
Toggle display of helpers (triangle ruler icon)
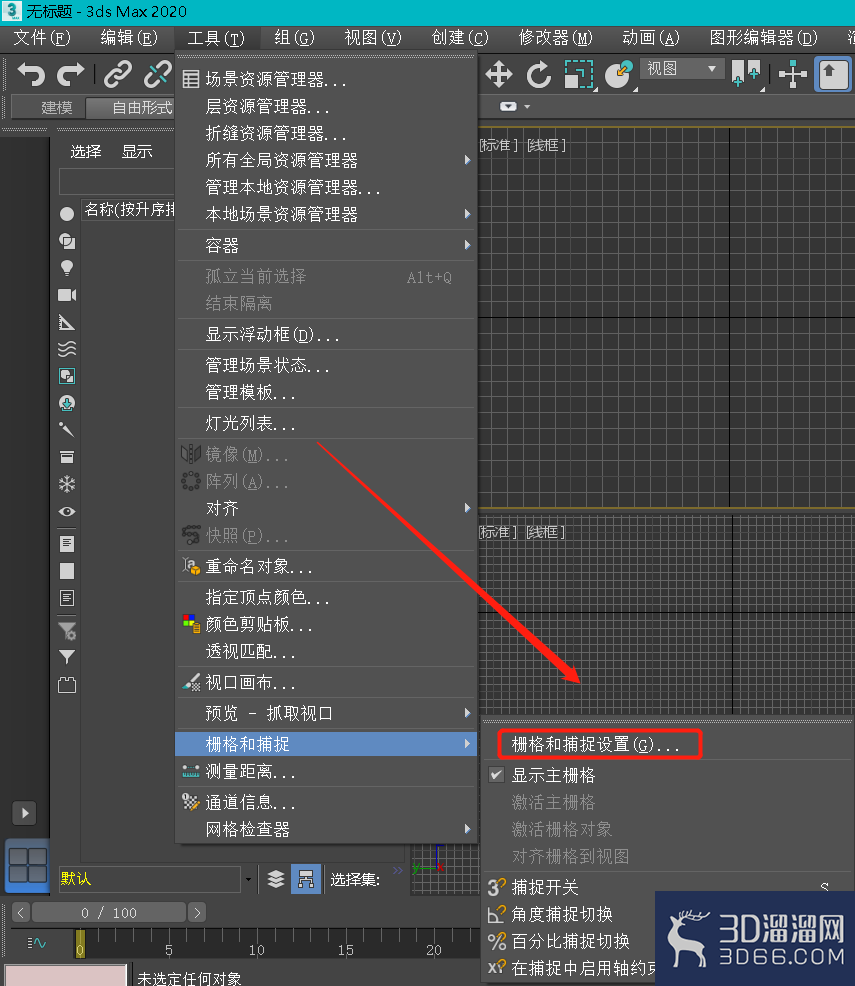[x=67, y=322]
